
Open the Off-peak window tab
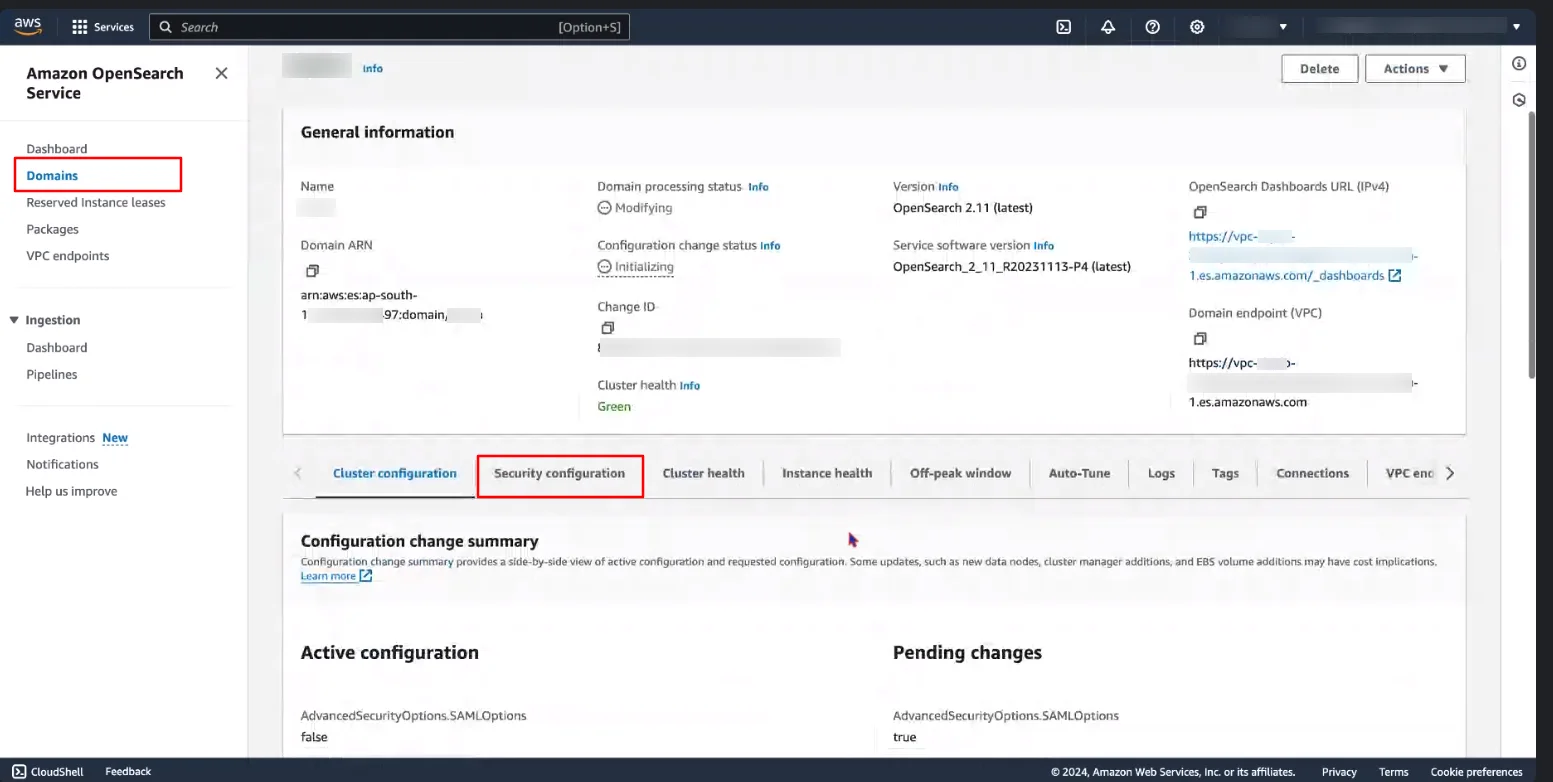click(960, 473)
